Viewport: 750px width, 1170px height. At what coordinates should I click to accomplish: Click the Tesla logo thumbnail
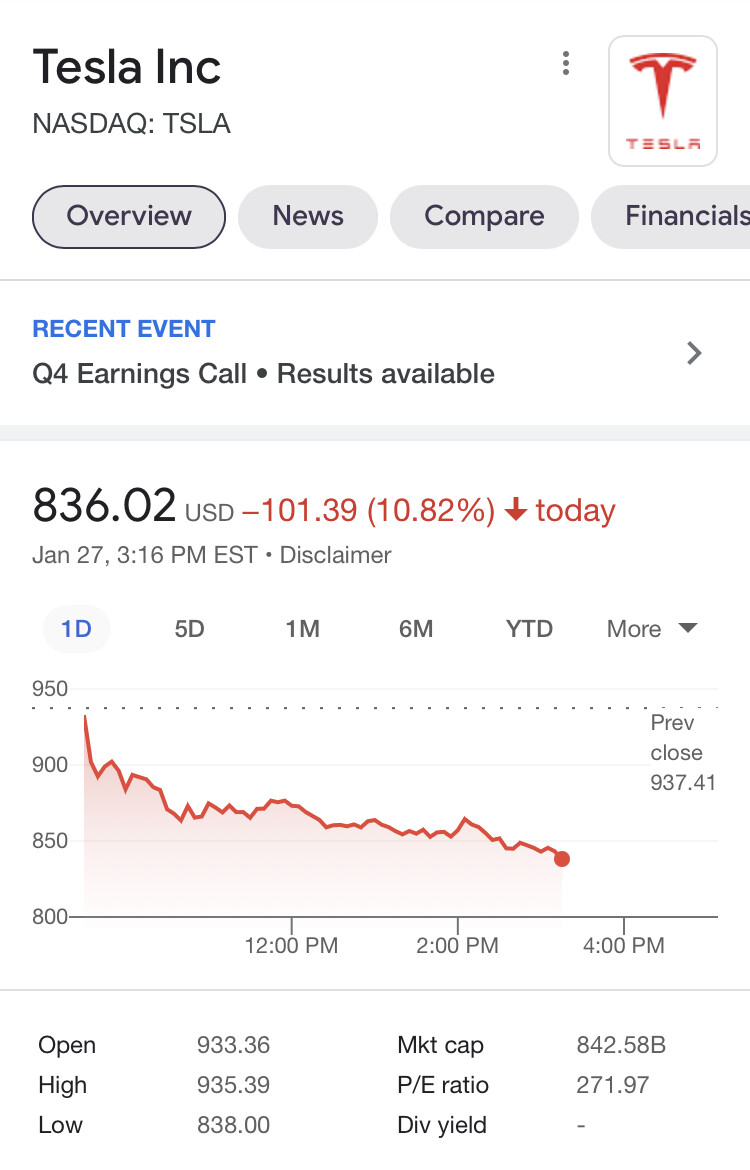[663, 100]
